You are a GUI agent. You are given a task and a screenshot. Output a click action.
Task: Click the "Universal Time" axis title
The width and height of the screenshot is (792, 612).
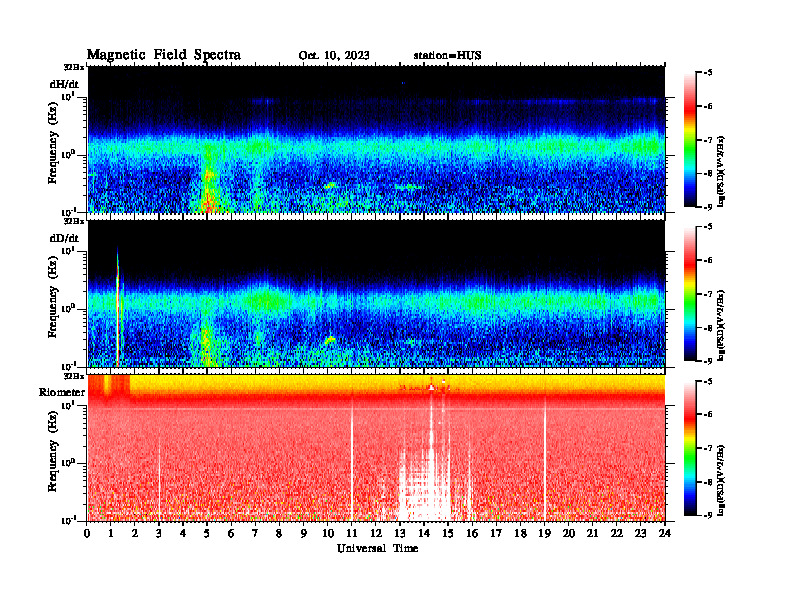click(x=377, y=548)
